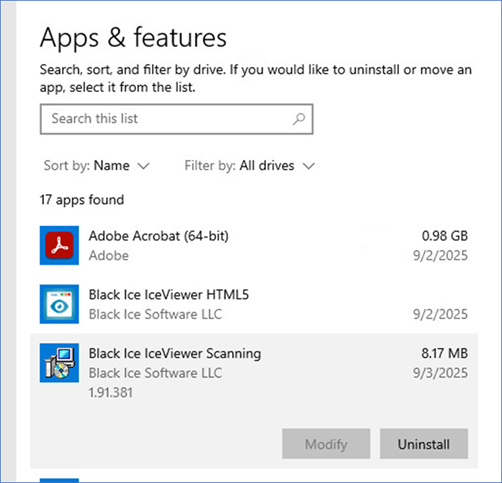Click the 9/3/2025 install date
Screen dimensions: 502x483
pyautogui.click(x=441, y=373)
